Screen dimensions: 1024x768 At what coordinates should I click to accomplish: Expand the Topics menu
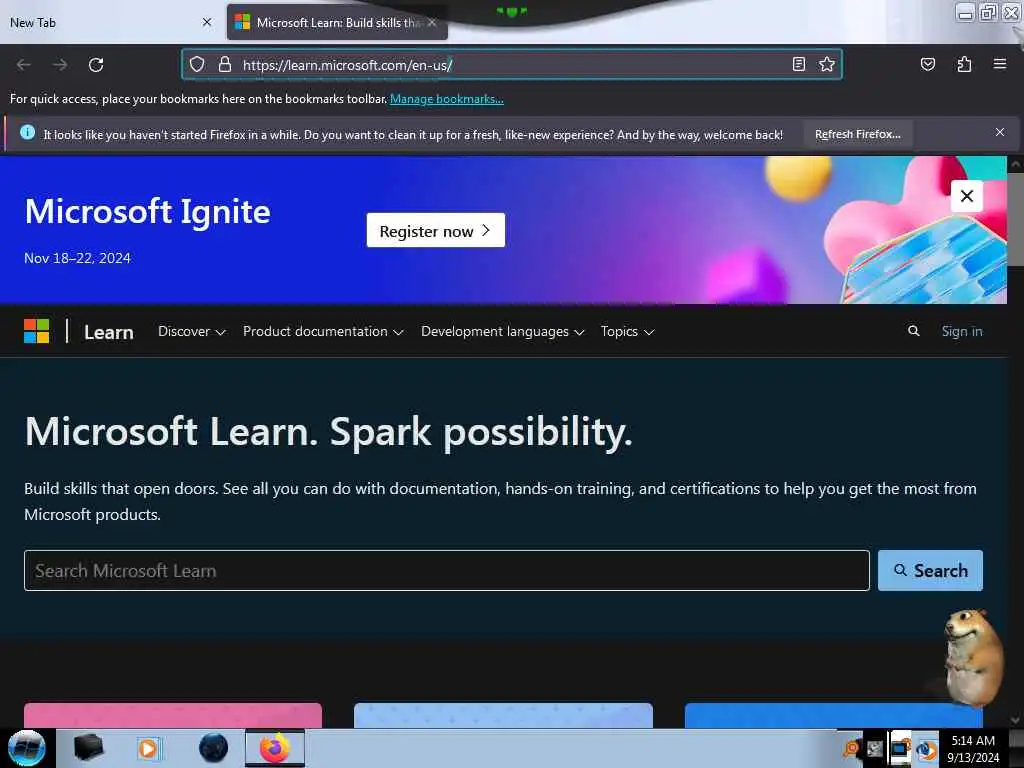(x=627, y=332)
